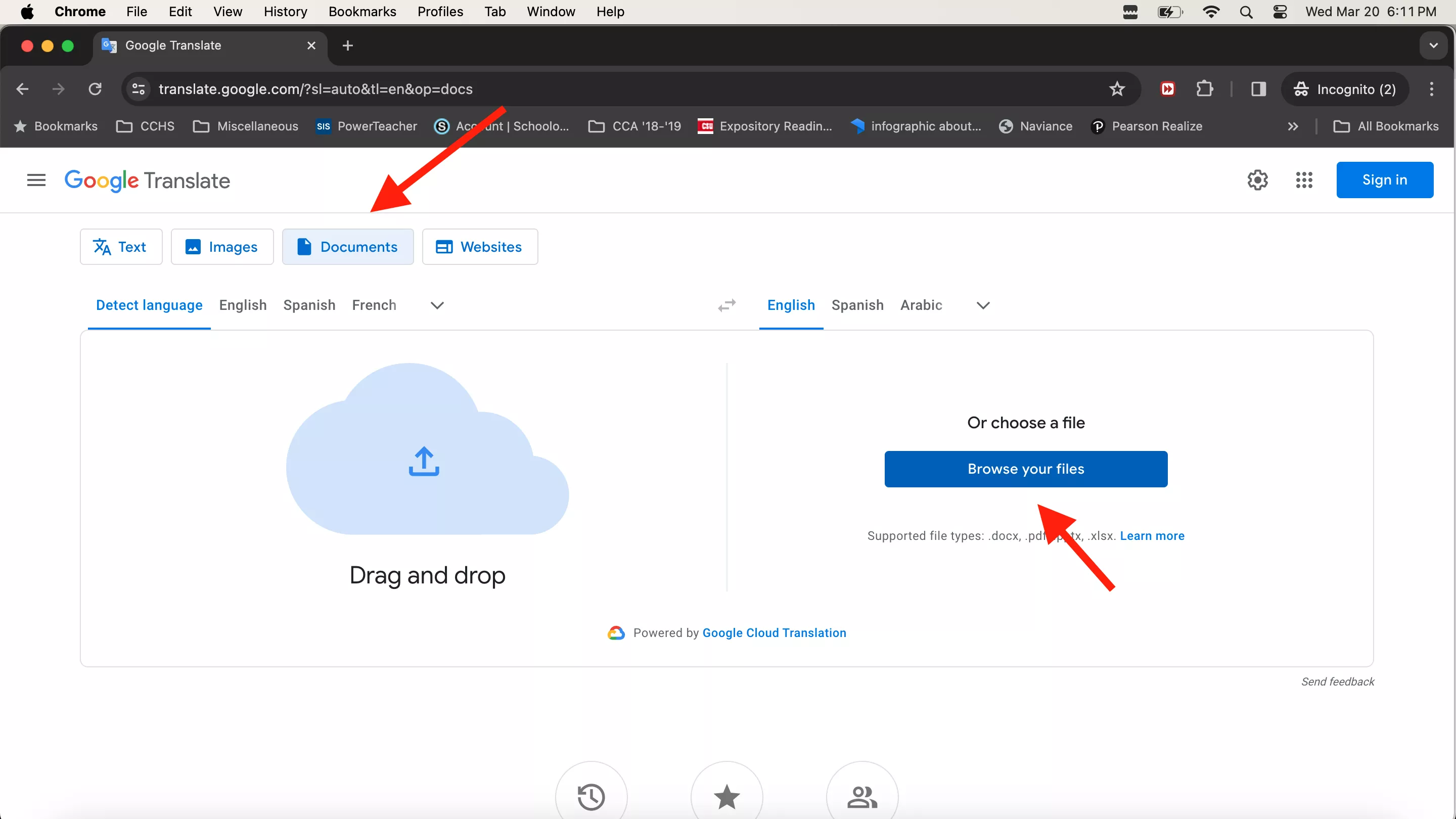Click the Sign in button
This screenshot has height=819, width=1456.
click(1384, 180)
